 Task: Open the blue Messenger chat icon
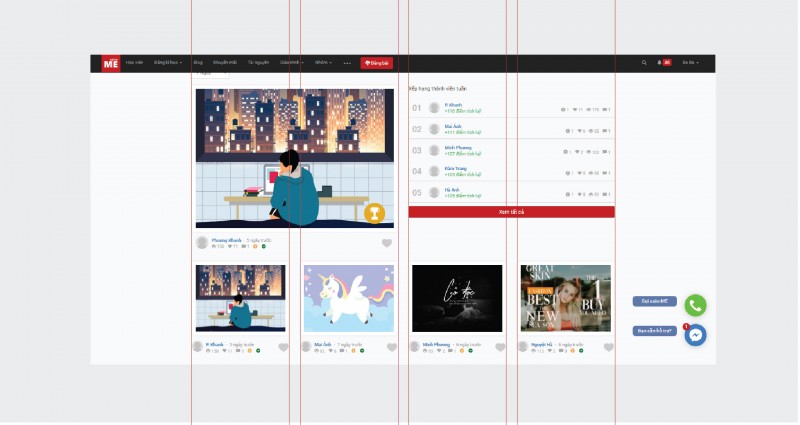pos(695,335)
